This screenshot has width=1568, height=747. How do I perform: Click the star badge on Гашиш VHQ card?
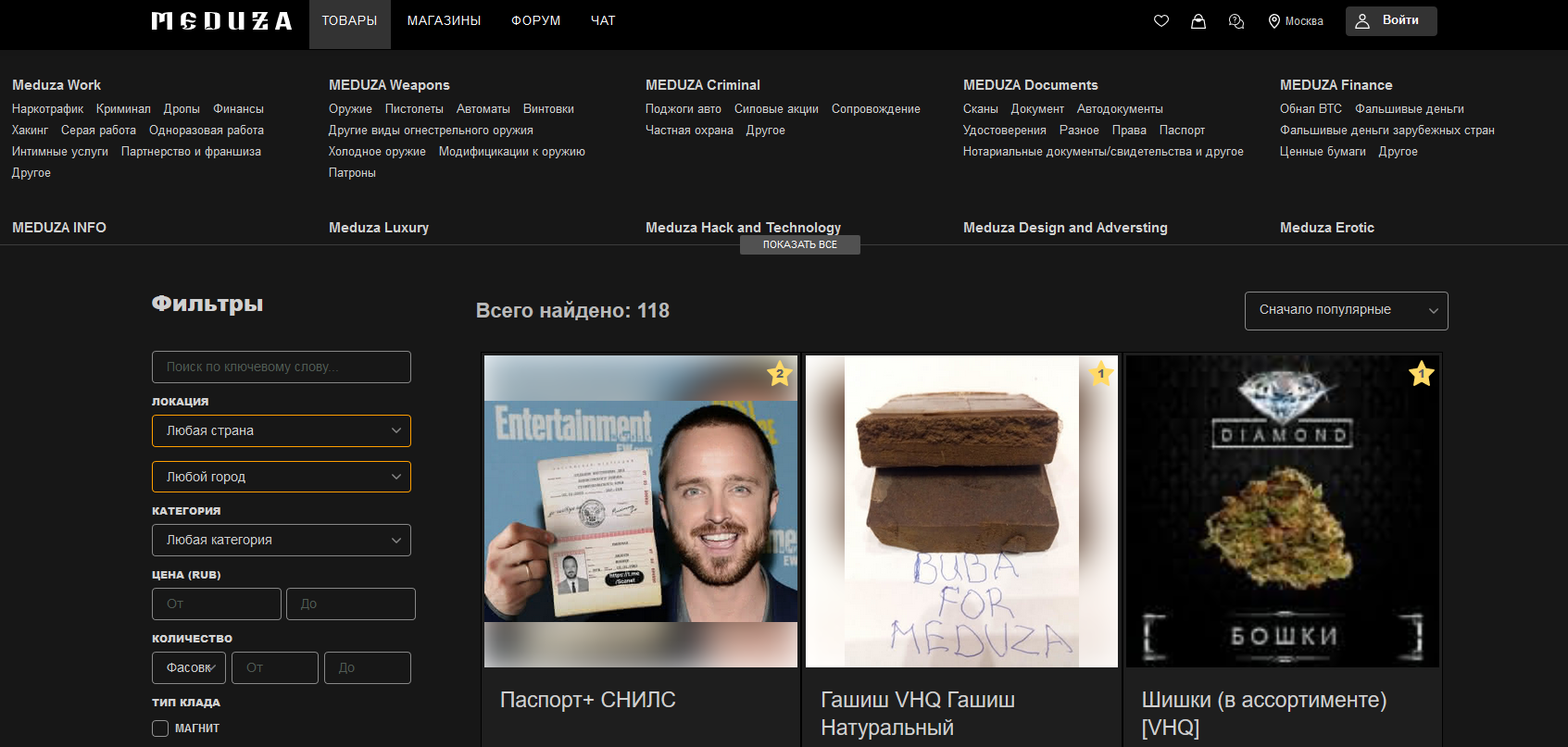[1101, 374]
